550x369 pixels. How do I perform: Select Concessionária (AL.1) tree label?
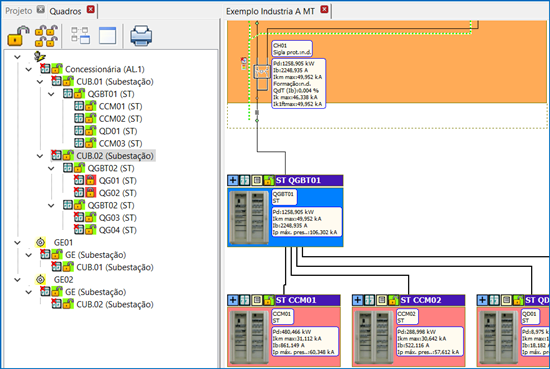[105, 69]
